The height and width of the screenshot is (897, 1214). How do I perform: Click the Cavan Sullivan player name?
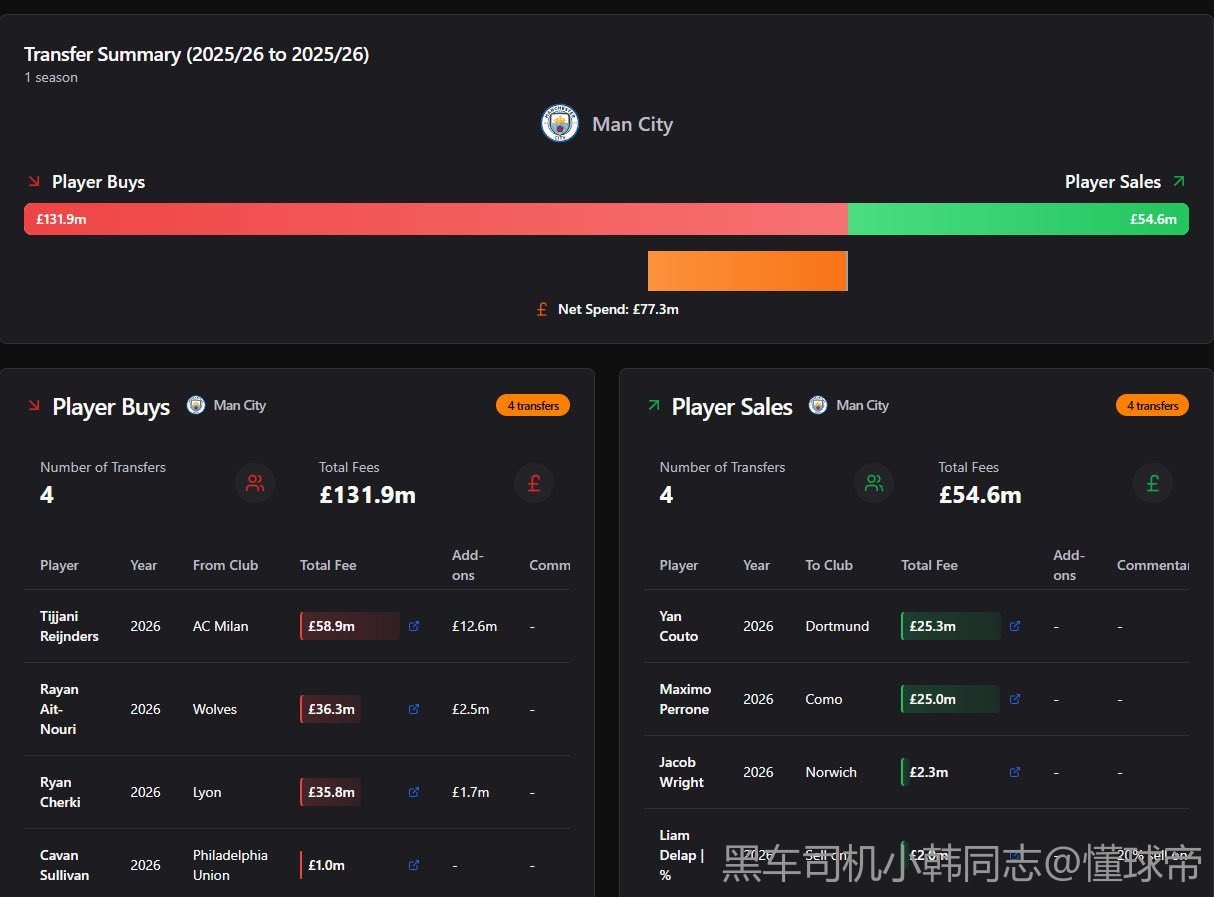pyautogui.click(x=64, y=865)
